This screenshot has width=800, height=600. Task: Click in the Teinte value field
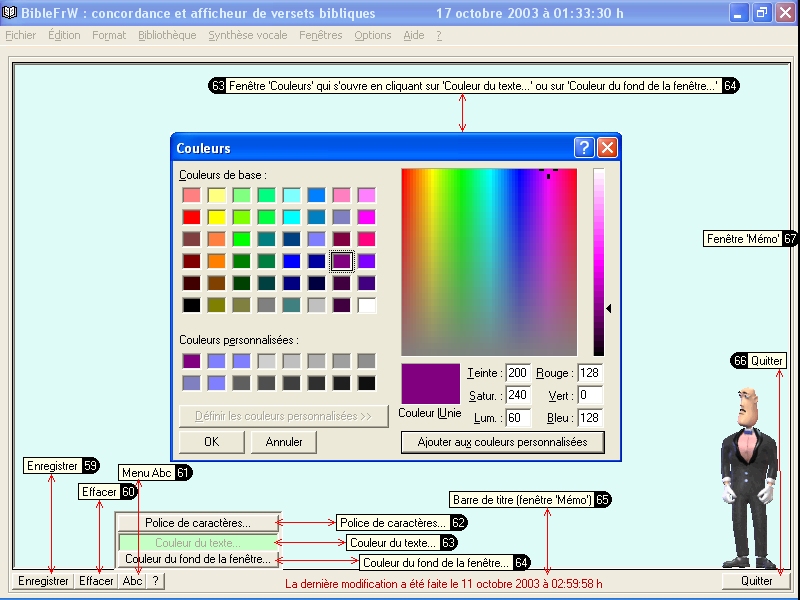pos(517,373)
